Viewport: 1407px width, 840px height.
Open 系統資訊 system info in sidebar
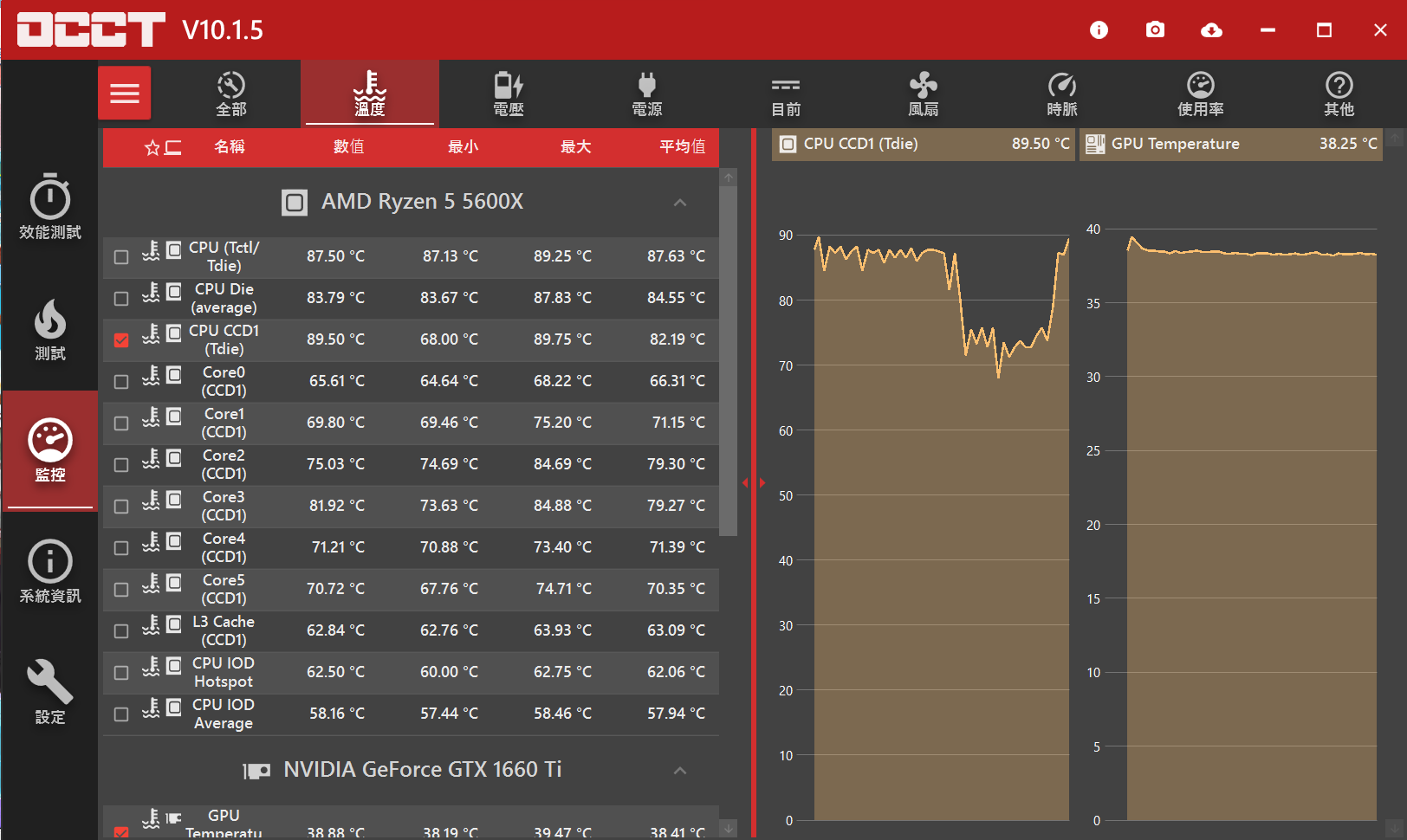[50, 572]
